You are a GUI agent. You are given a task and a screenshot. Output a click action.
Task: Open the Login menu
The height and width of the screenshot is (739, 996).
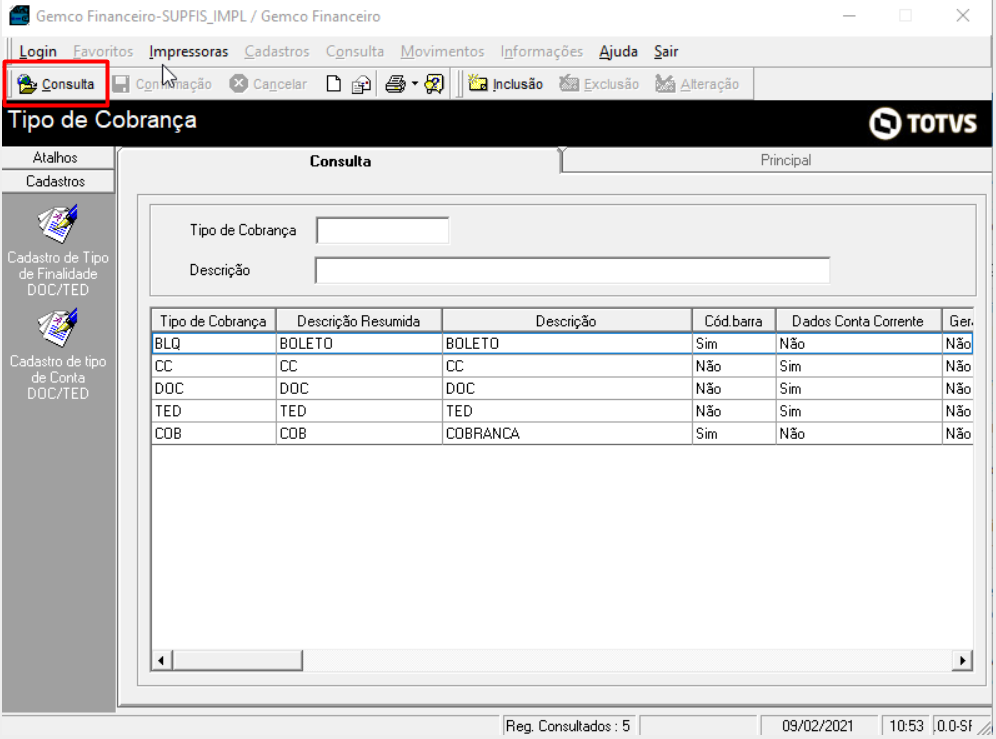(38, 51)
